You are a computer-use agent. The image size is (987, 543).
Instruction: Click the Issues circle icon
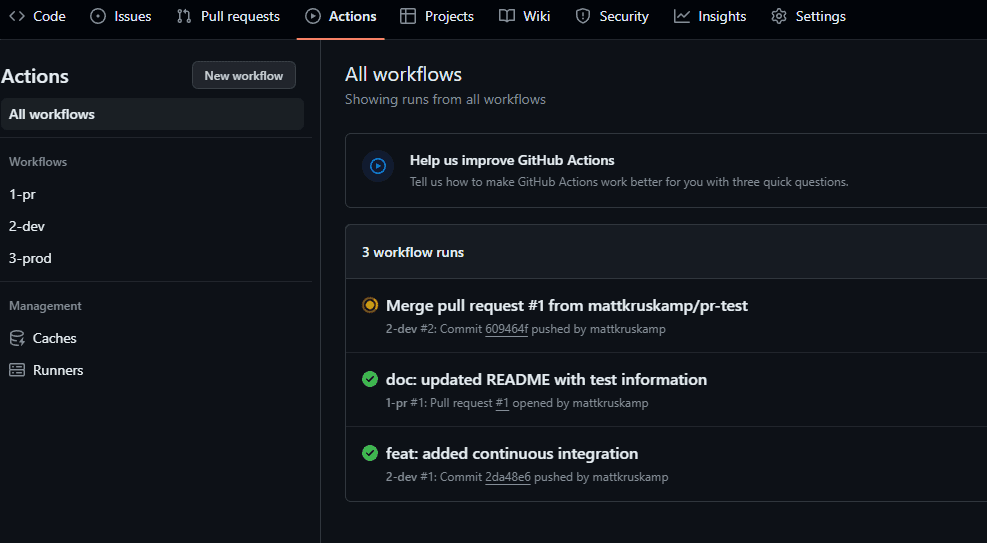(98, 16)
